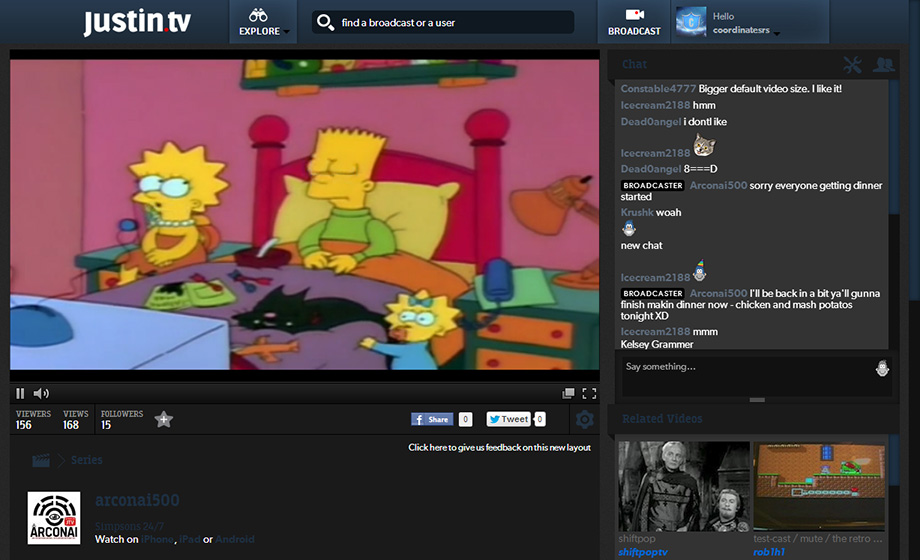Click Icecream2188 name next to hmm
This screenshot has height=560, width=920.
point(655,106)
